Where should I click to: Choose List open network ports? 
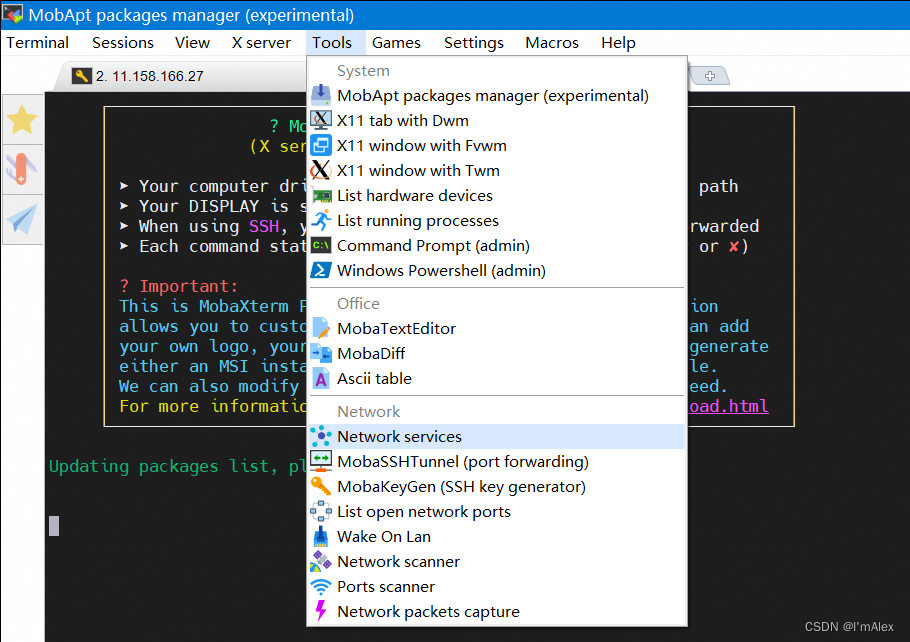click(x=497, y=511)
